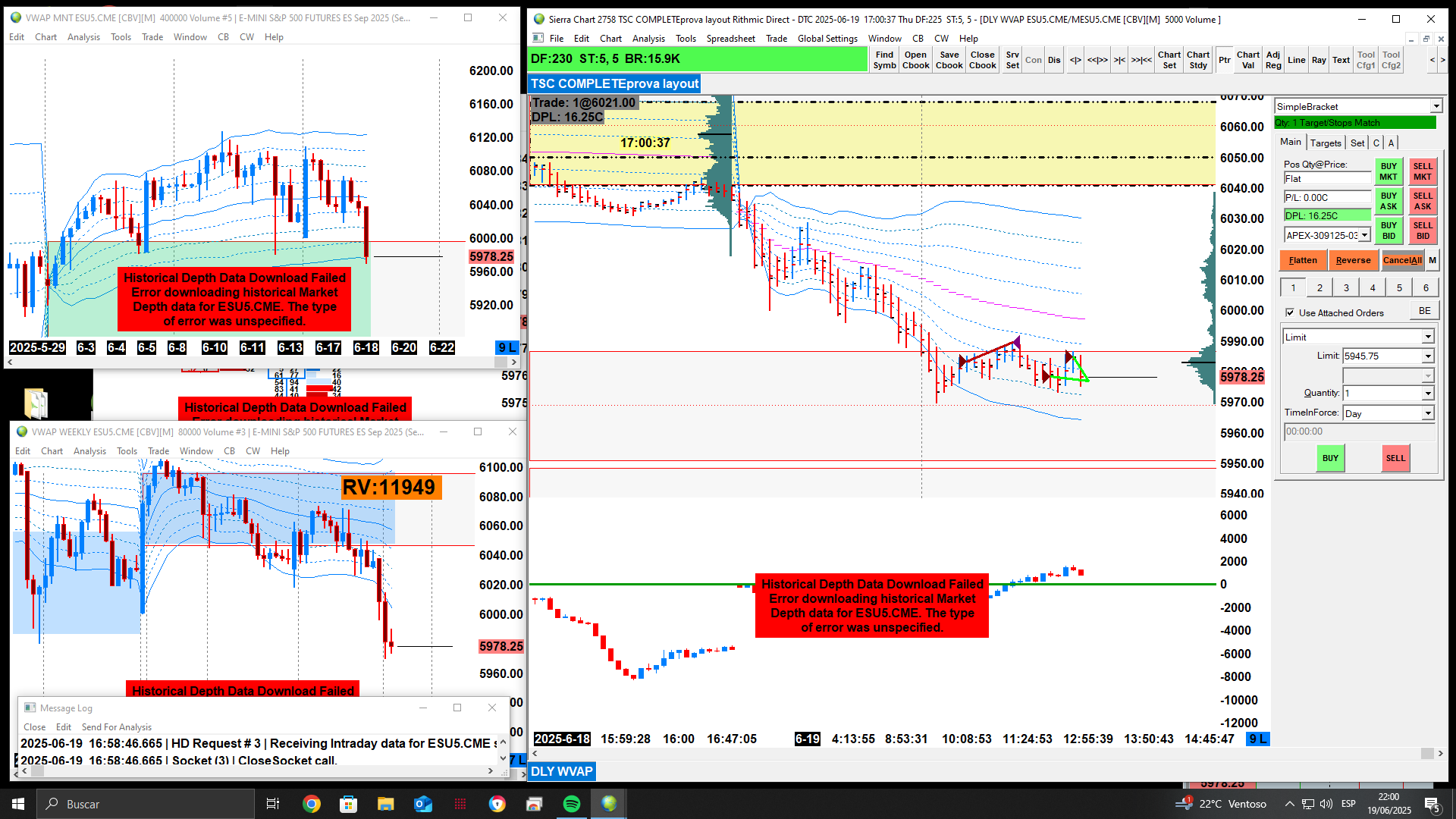Select the Line drawing tool
The height and width of the screenshot is (819, 1456).
[x=1296, y=60]
